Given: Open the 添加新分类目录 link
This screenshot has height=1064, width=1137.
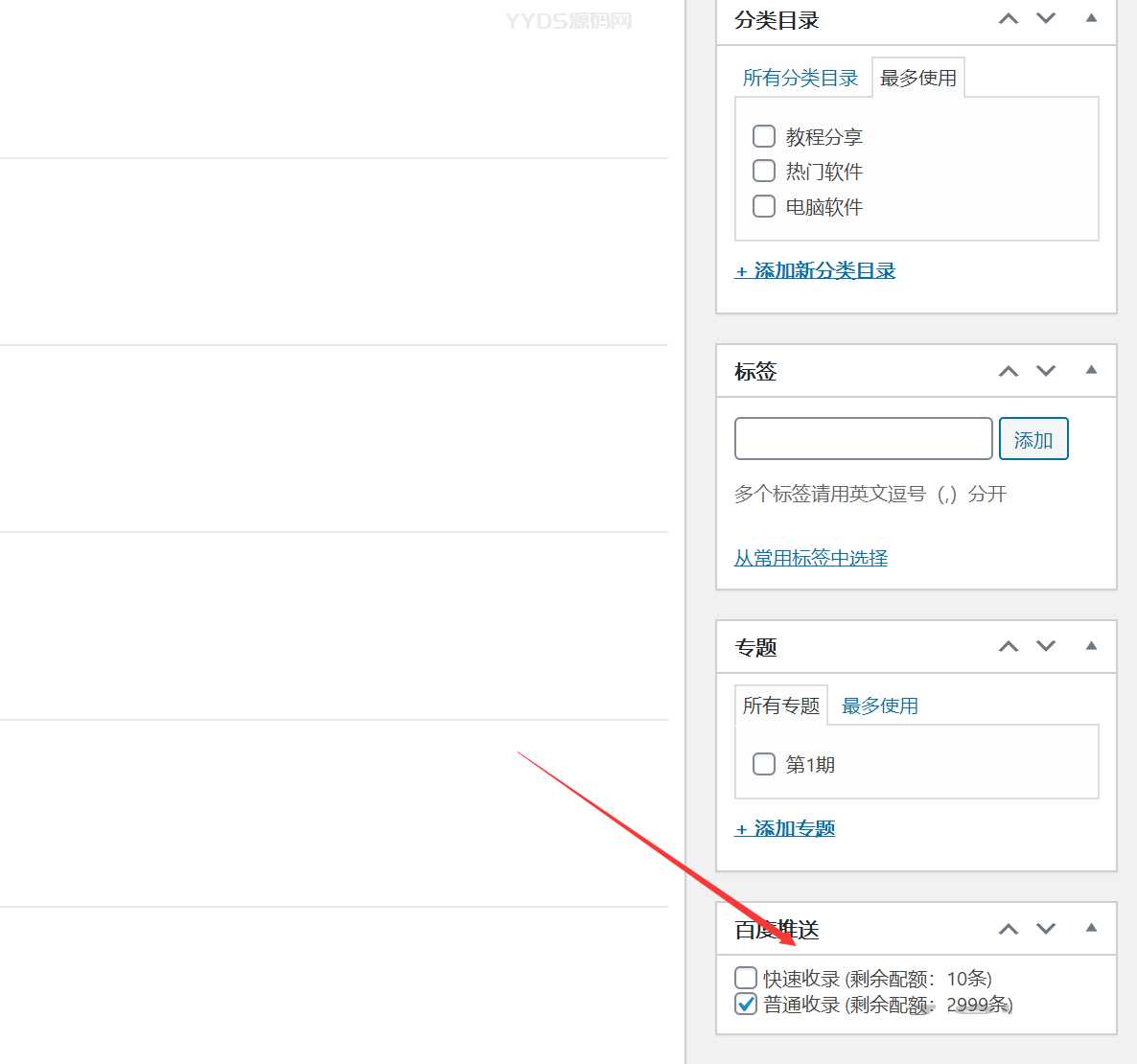Looking at the screenshot, I should click(x=815, y=271).
